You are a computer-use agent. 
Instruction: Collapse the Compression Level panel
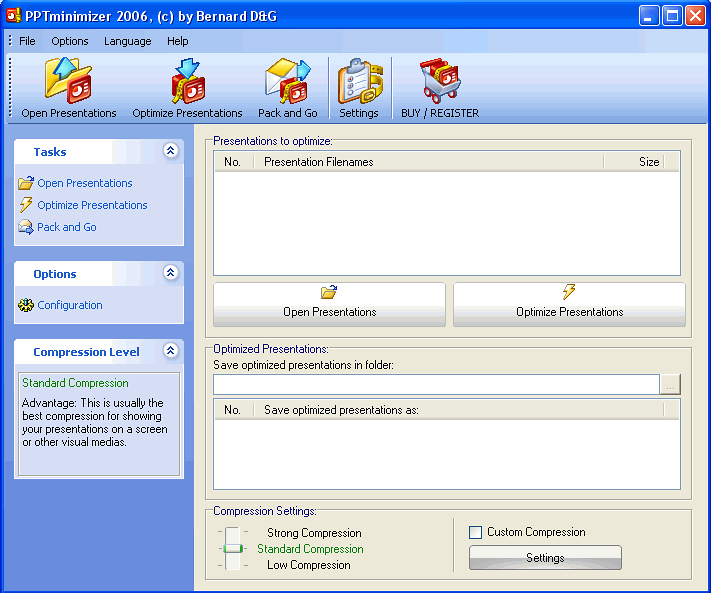pyautogui.click(x=170, y=350)
